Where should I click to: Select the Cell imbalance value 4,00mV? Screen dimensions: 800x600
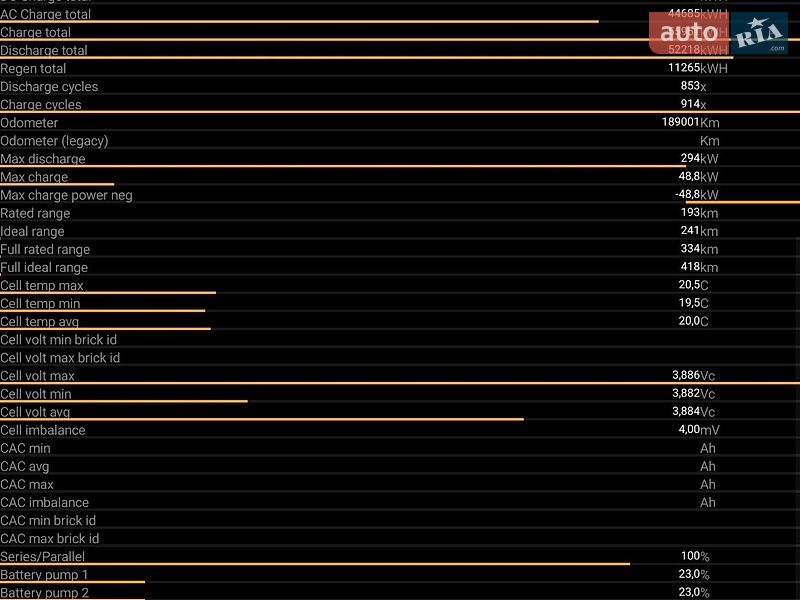tap(699, 430)
